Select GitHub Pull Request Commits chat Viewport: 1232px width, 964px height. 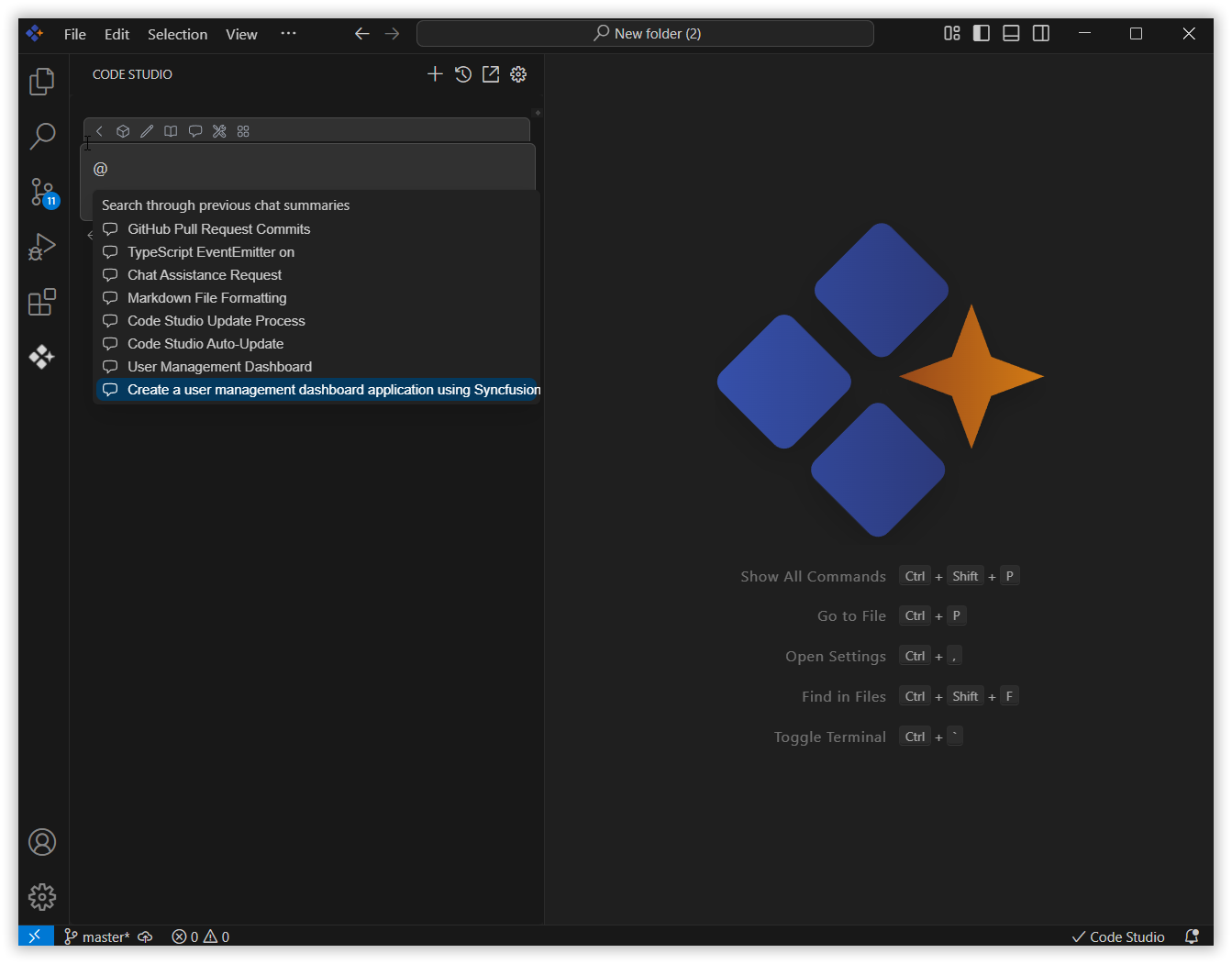tap(316, 229)
